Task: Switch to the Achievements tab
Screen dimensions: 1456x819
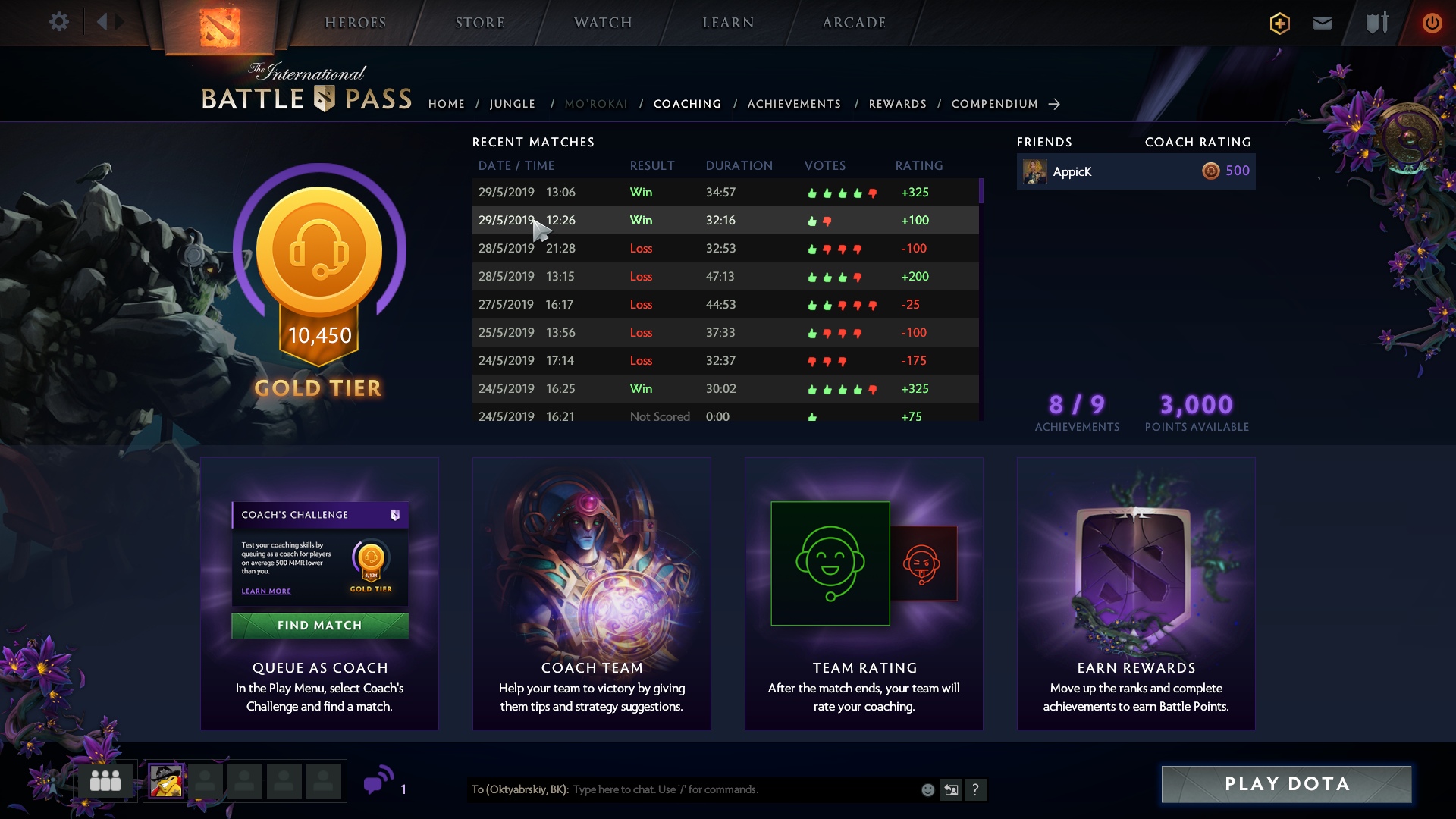Action: pyautogui.click(x=794, y=104)
